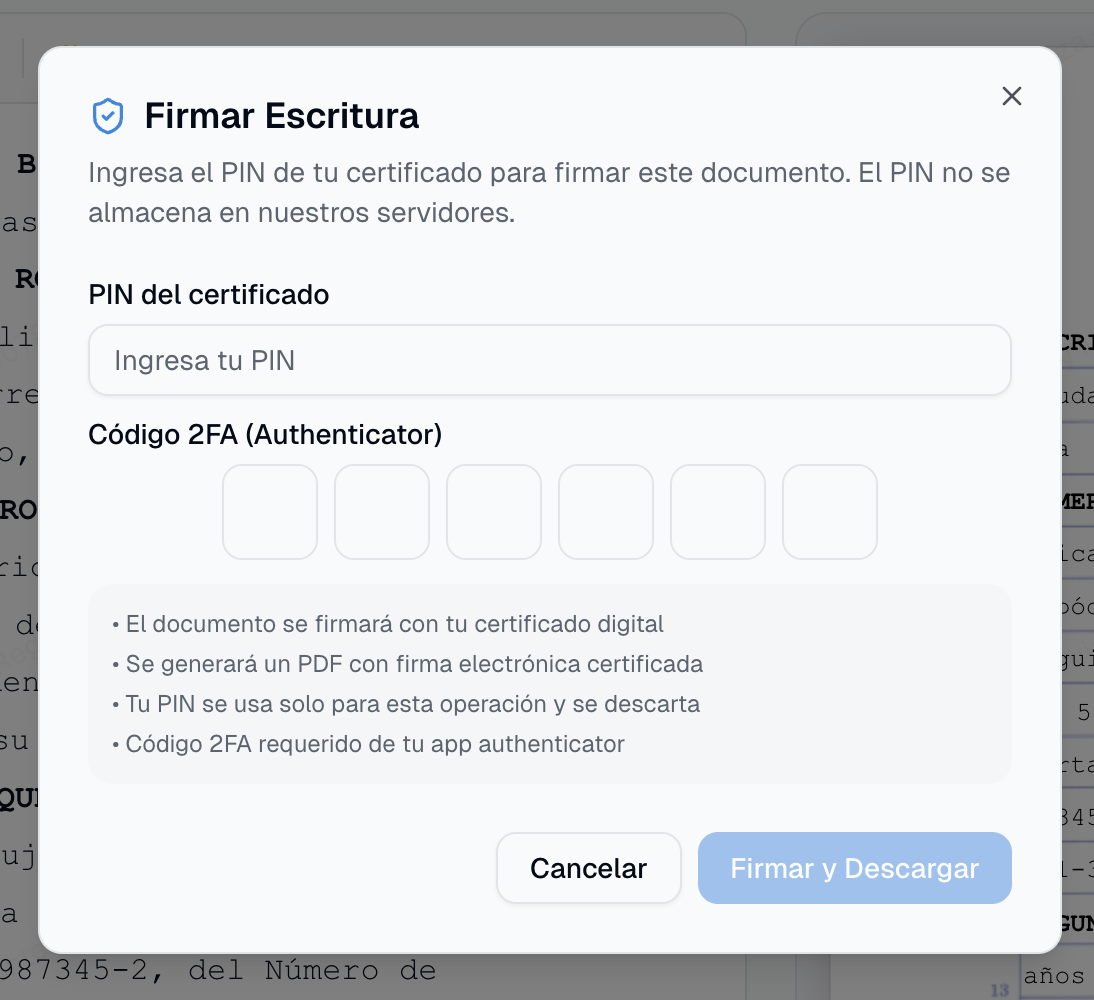Screen dimensions: 1094x1000
Task: Select the fourth 2FA code box
Action: pyautogui.click(x=605, y=511)
